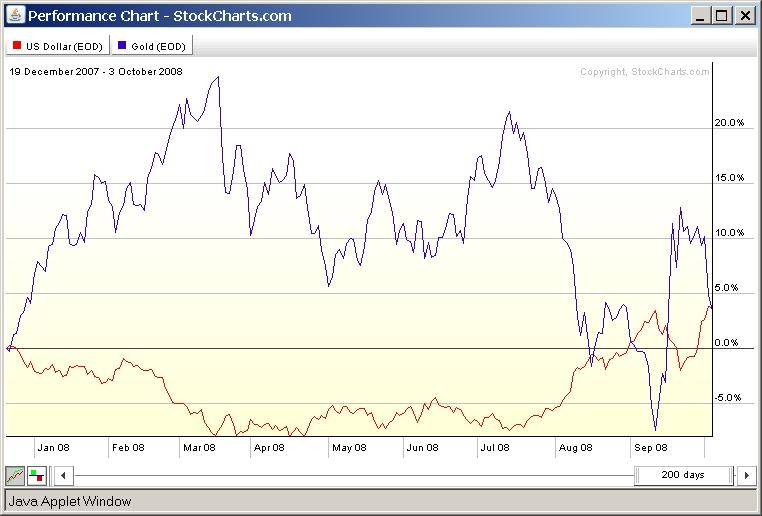Toggle the US Dollar (EOD) series button
This screenshot has width=762, height=516.
[57, 46]
